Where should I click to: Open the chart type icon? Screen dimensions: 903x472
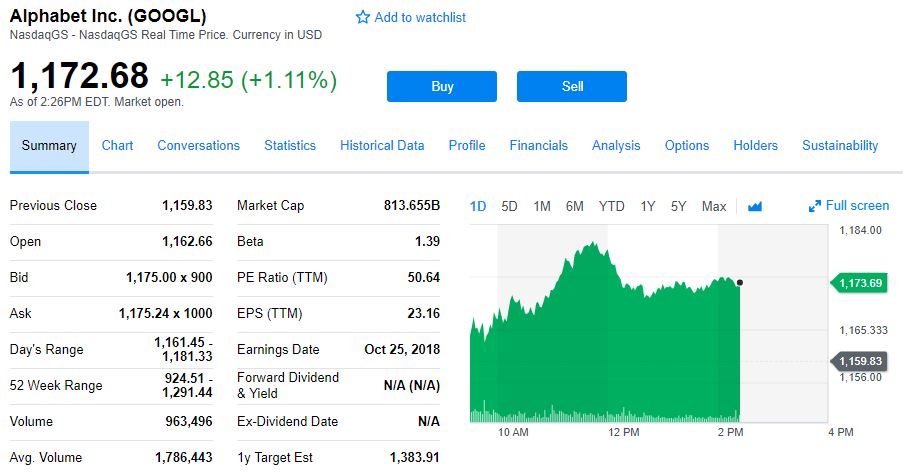[755, 206]
